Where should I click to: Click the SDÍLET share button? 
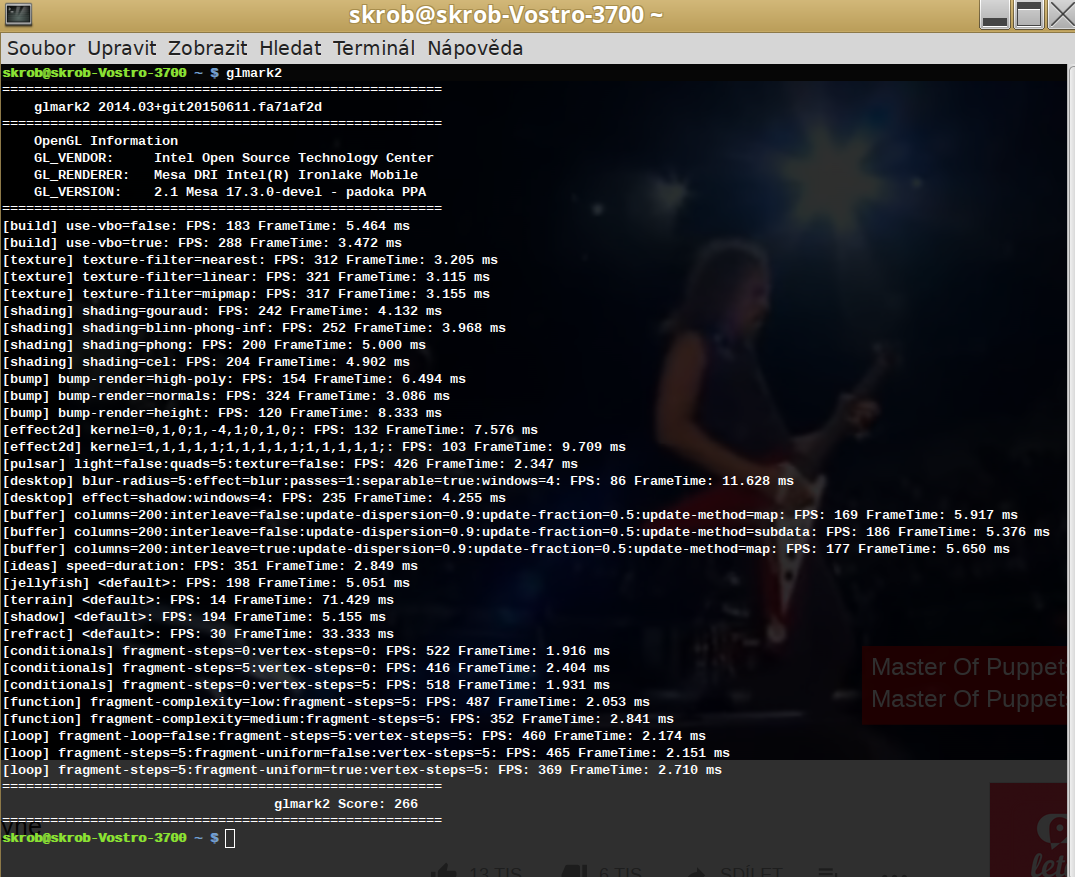tap(750, 872)
